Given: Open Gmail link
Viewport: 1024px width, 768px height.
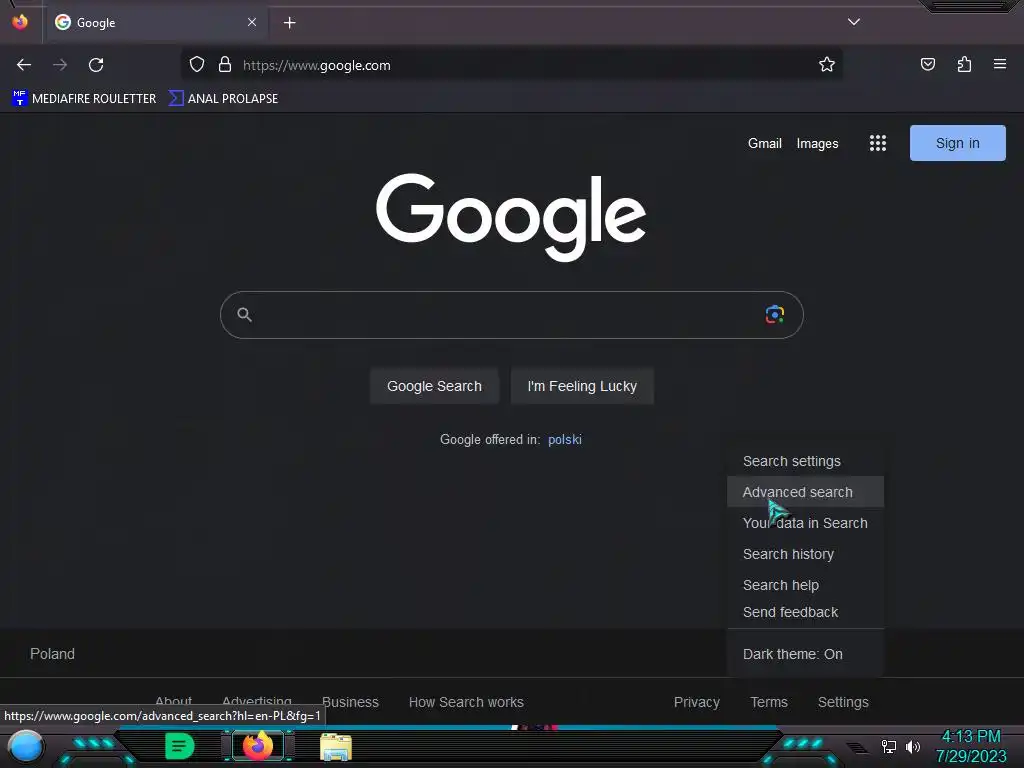Looking at the screenshot, I should tap(765, 143).
